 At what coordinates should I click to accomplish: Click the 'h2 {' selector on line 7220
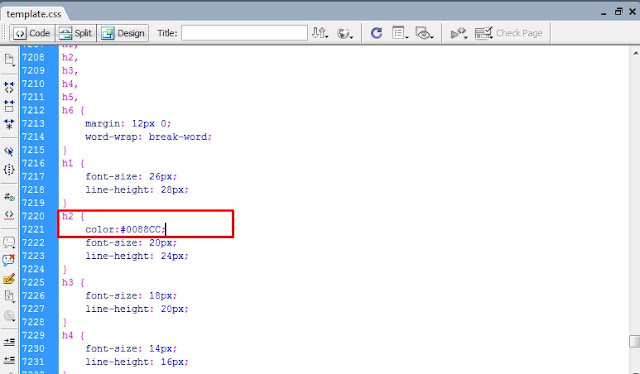73,216
